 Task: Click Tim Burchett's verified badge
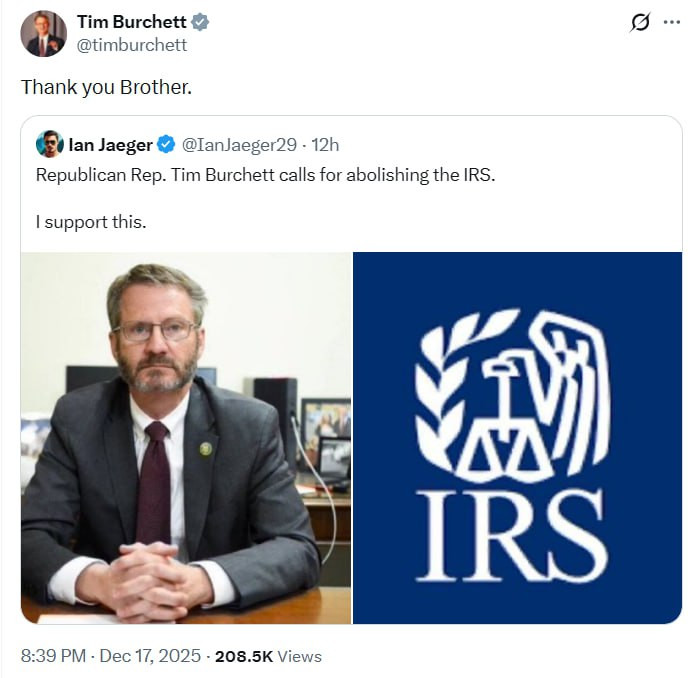(x=200, y=22)
